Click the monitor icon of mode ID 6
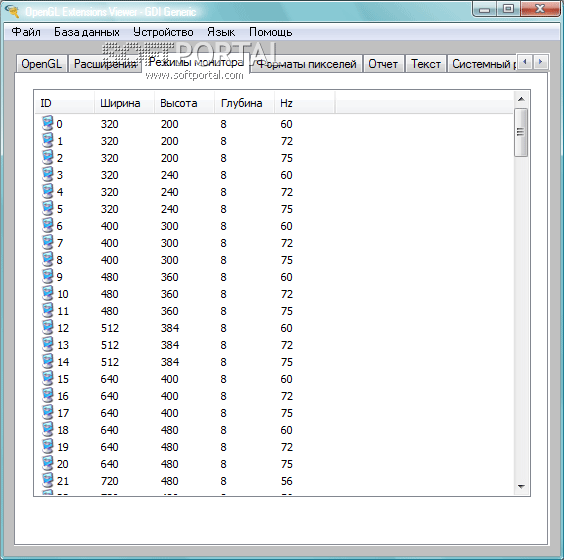This screenshot has width=564, height=560. (47, 225)
